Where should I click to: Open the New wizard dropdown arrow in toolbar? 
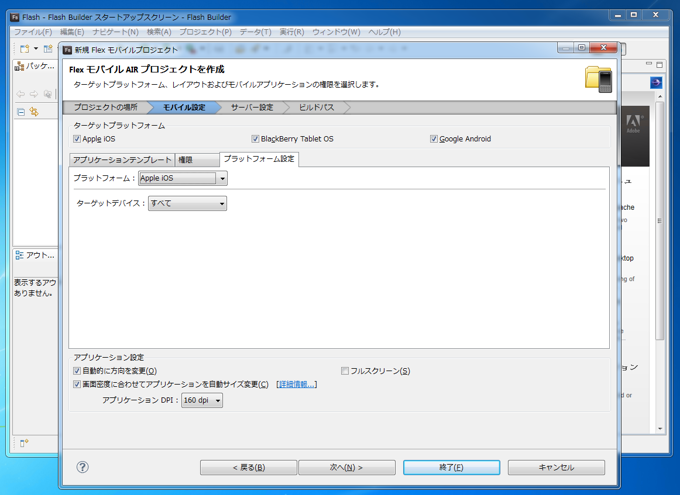coord(36,49)
